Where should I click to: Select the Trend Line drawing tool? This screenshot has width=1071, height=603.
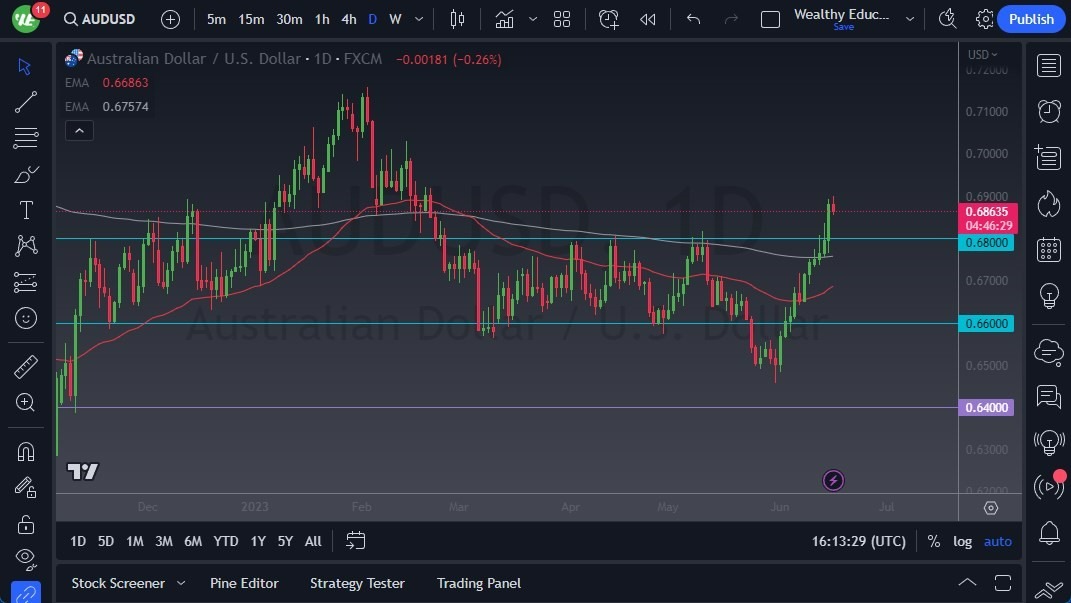coord(25,102)
